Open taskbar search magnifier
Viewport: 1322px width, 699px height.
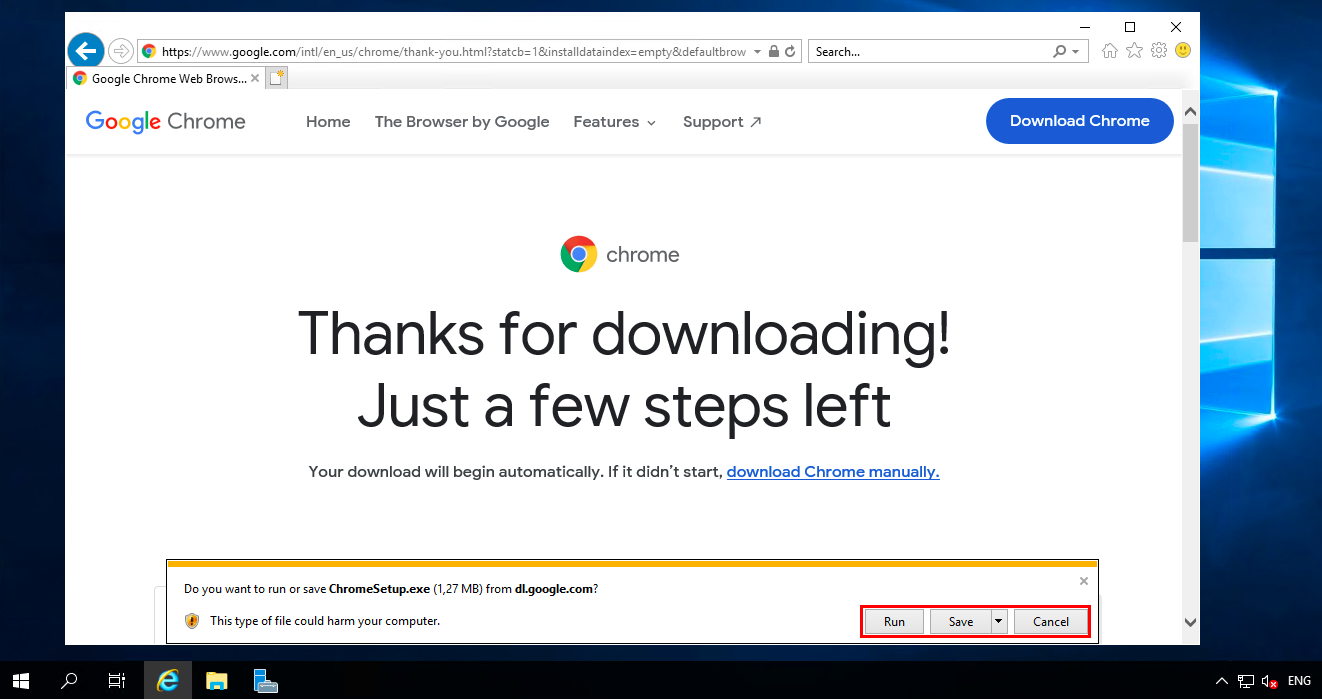pos(69,681)
